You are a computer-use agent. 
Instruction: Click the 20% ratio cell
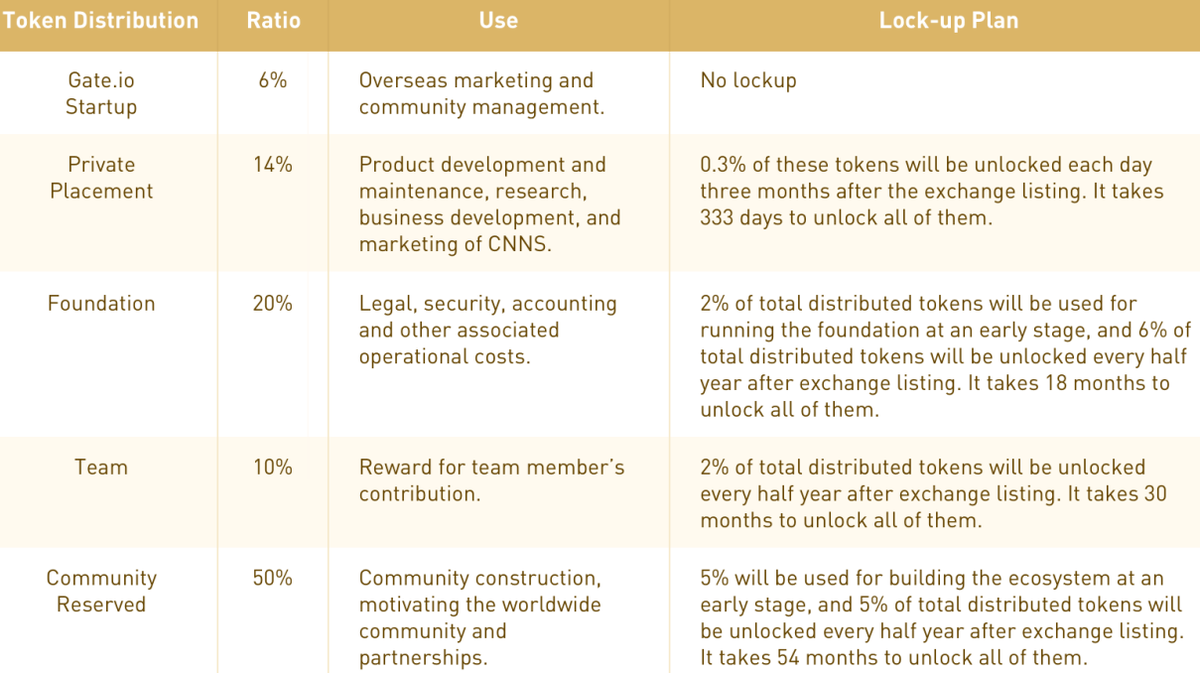272,303
